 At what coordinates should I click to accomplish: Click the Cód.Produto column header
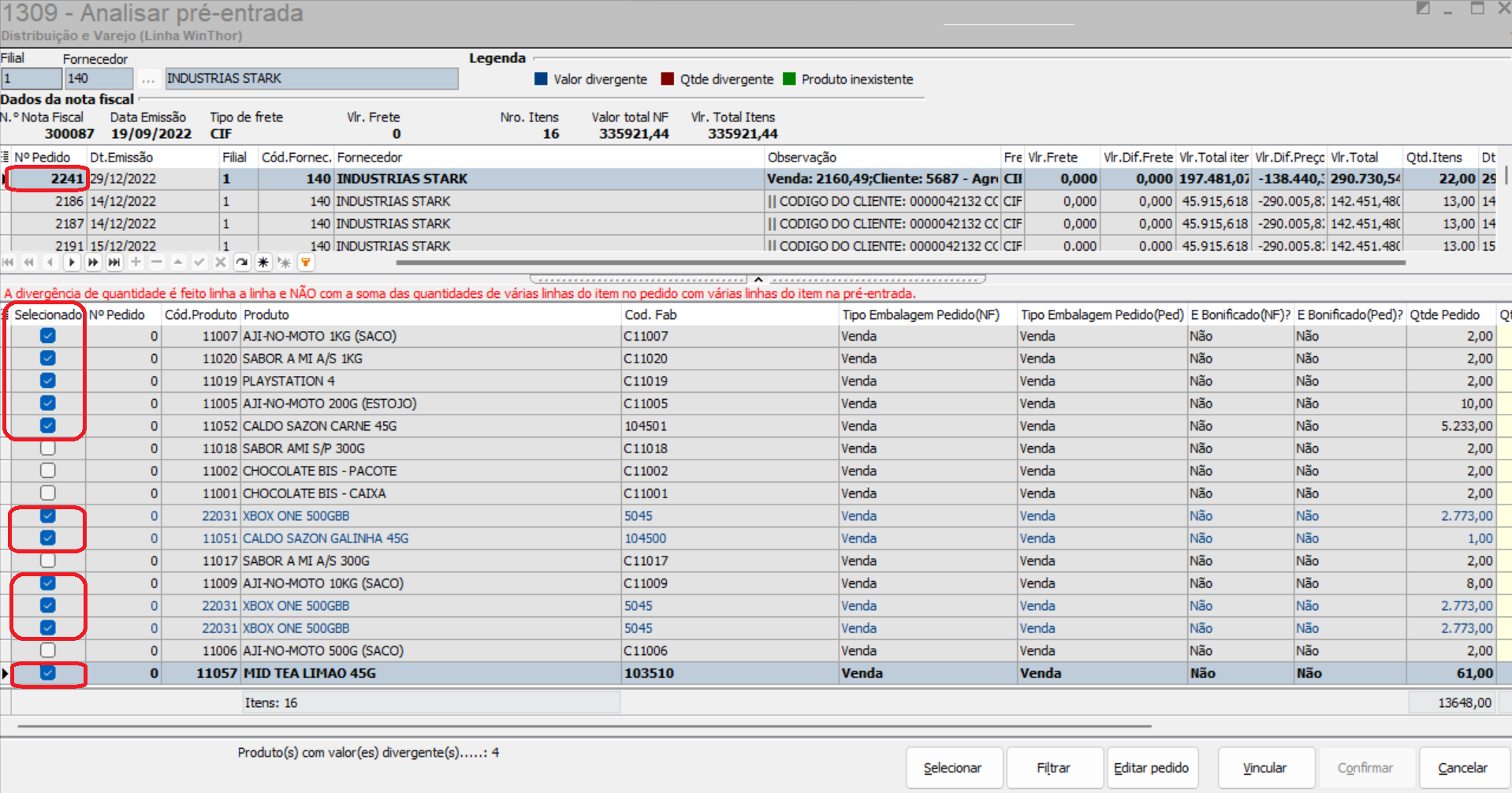click(201, 315)
